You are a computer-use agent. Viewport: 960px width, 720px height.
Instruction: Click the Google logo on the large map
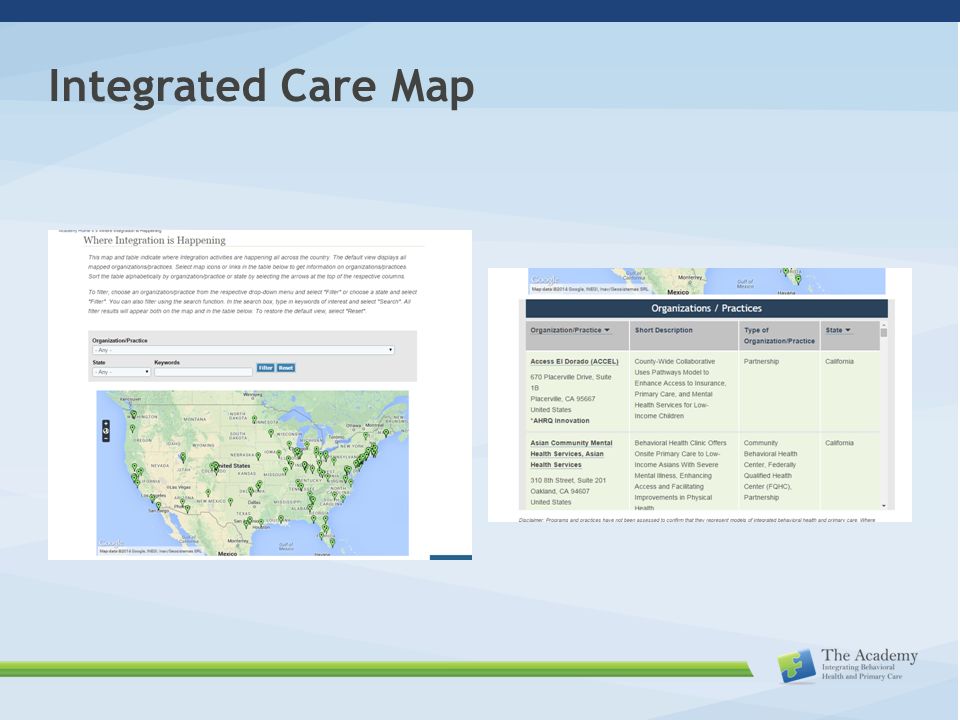coord(111,542)
